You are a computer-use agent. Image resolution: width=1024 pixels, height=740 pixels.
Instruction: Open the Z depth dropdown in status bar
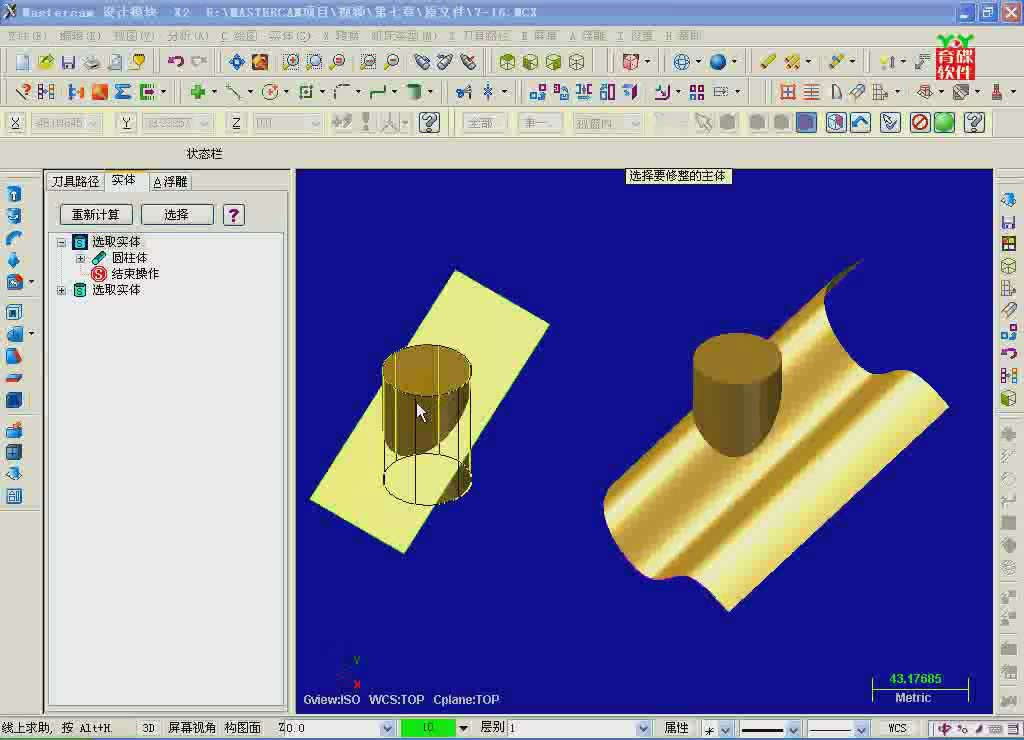point(387,728)
